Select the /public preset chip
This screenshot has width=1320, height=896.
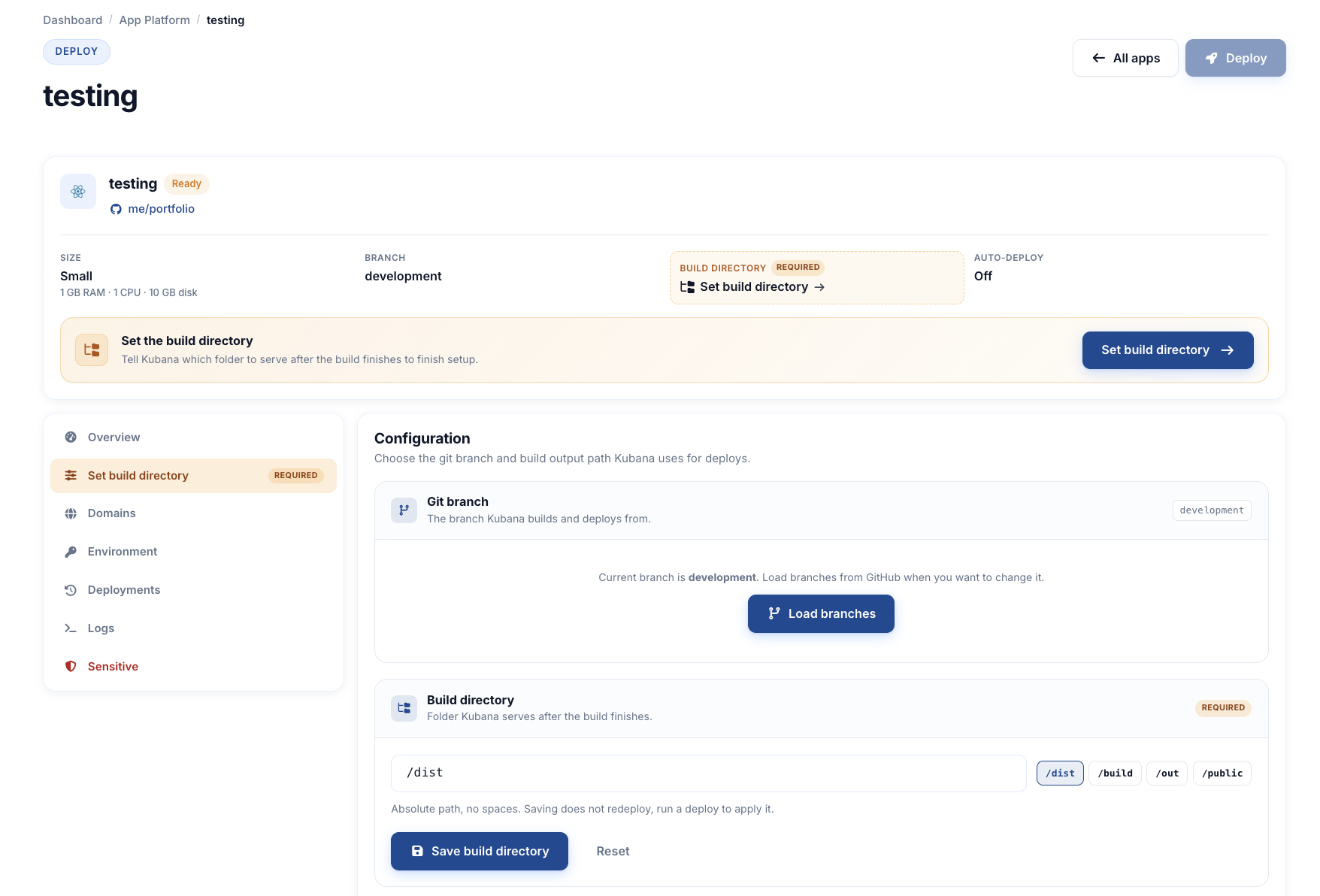click(1222, 773)
